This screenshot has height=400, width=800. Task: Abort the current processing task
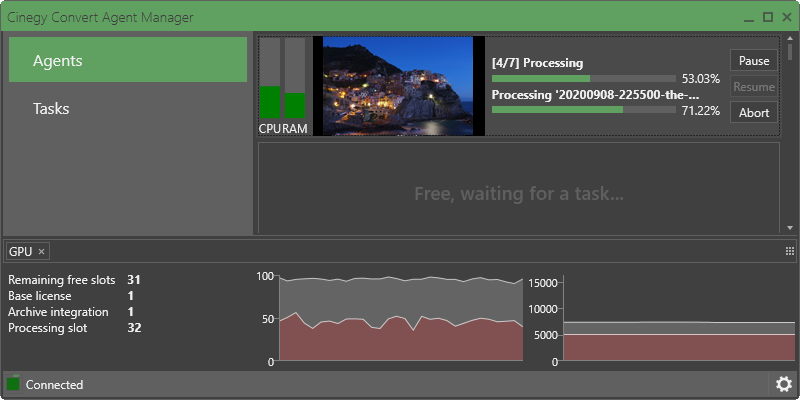(x=754, y=112)
